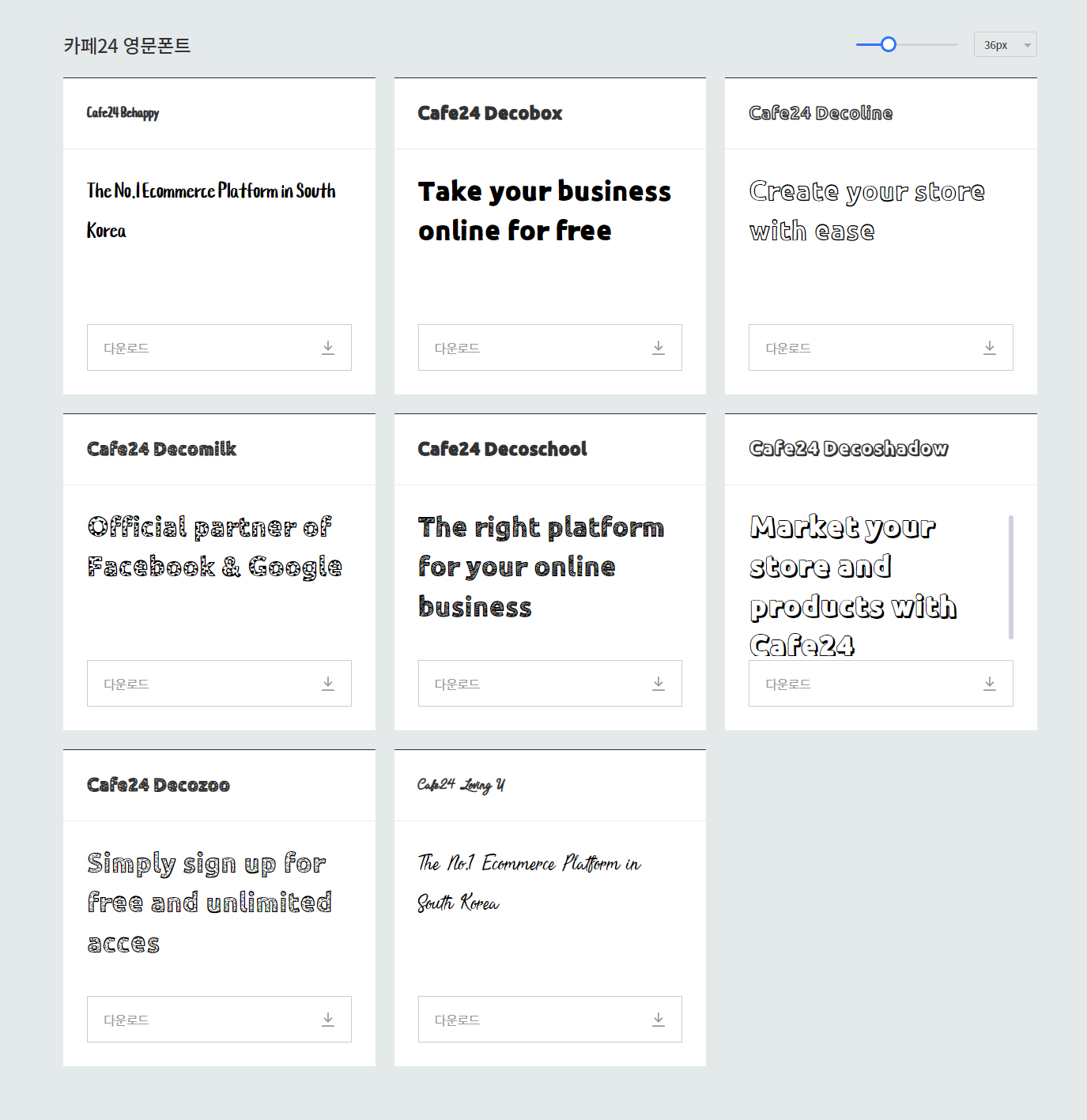Click the 다운로드 button under Decobox preview
Viewport: 1087px width, 1120px height.
(550, 348)
